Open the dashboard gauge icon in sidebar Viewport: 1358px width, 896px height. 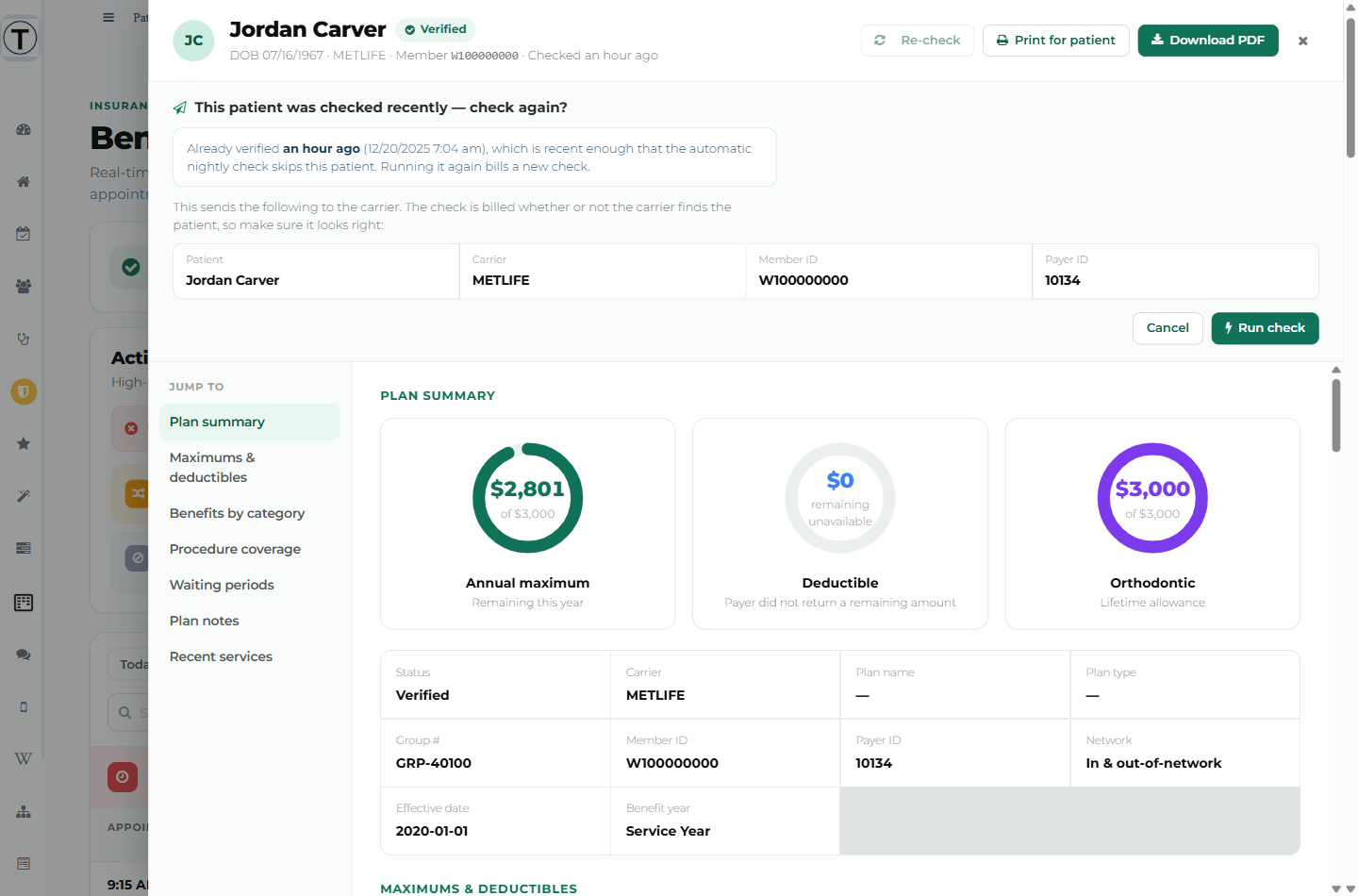point(24,129)
